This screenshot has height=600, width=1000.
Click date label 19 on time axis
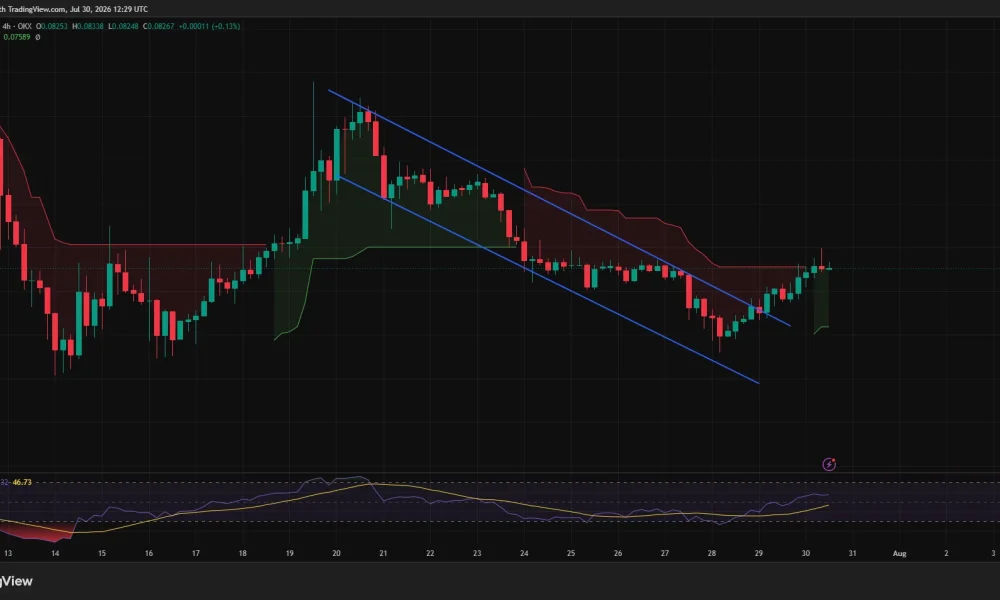click(290, 553)
